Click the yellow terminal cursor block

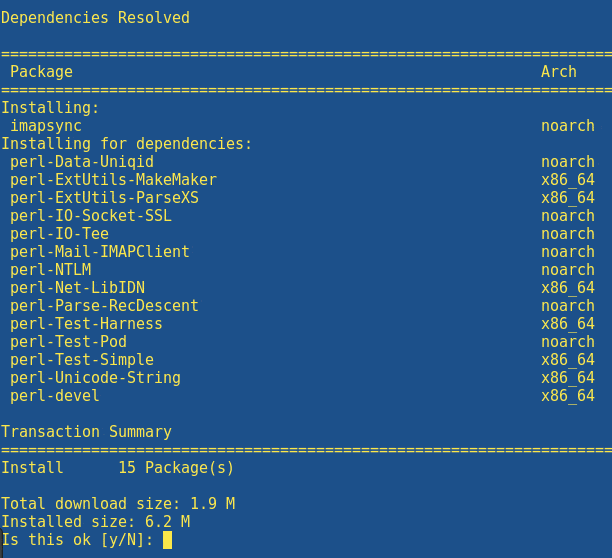167,540
